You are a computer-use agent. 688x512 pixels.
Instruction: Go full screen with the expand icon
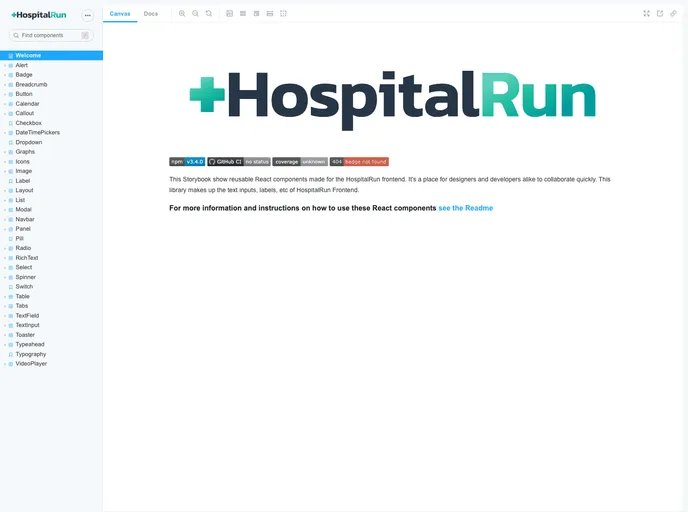pos(646,14)
